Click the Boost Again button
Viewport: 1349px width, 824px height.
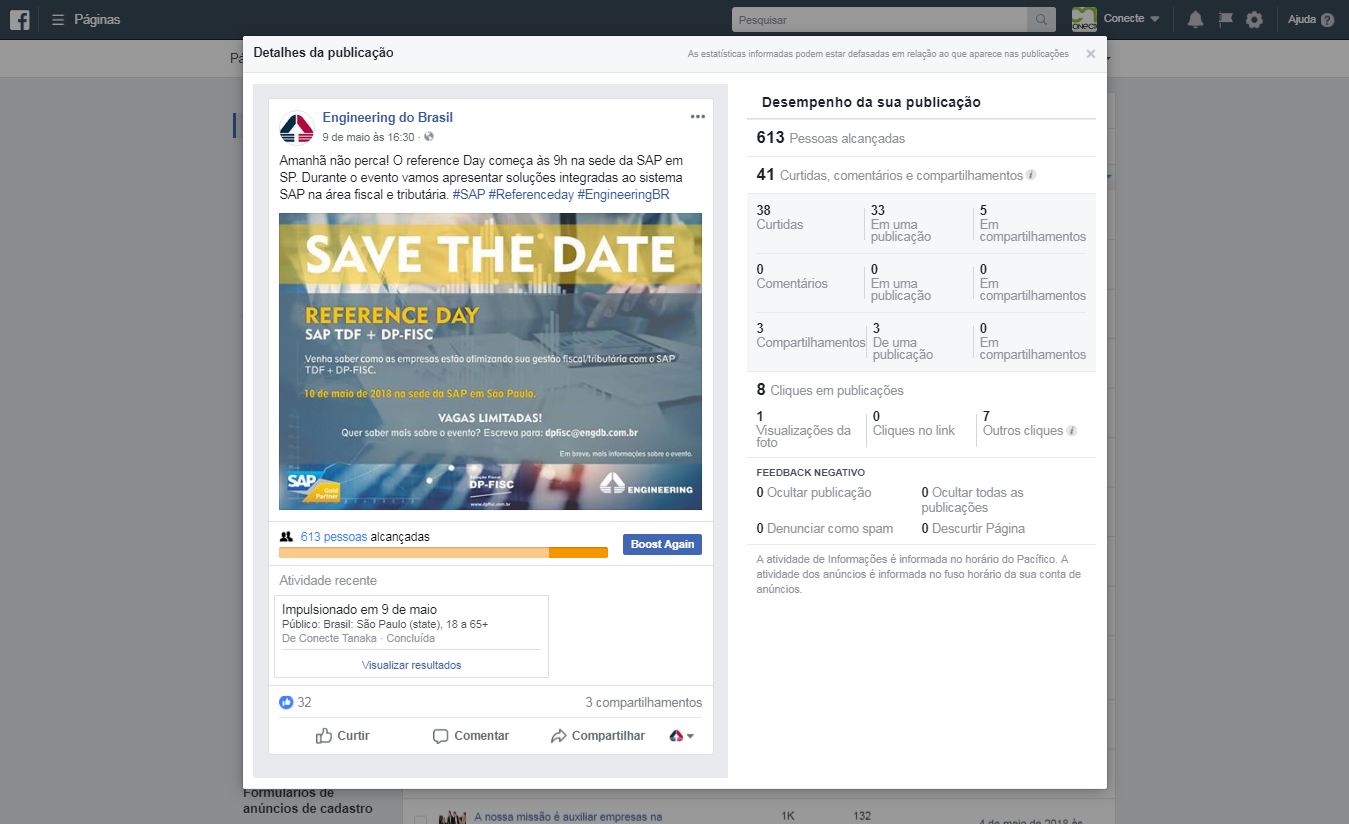[662, 544]
